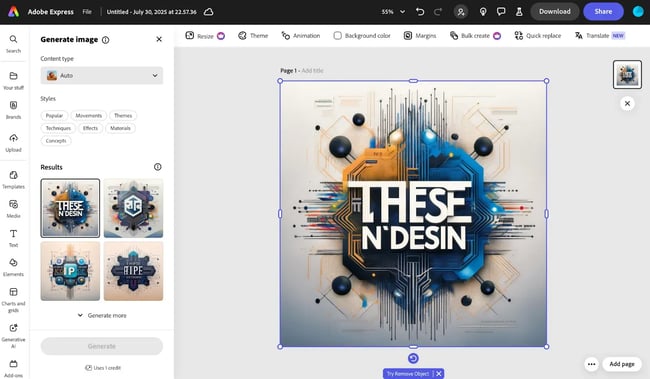Click the Untitled document name
Image resolution: width=650 pixels, height=379 pixels.
tap(151, 12)
